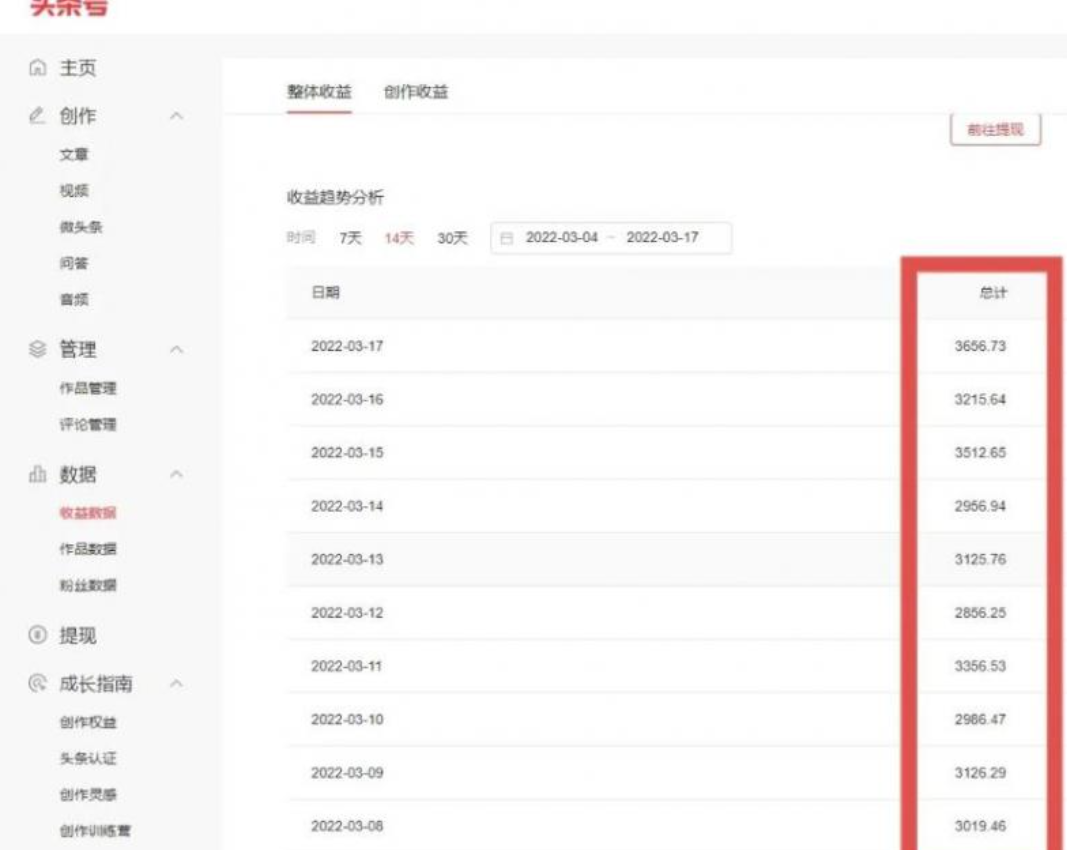Screen dimensions: 1067x850
Task: Select the 14天 time range
Action: pos(399,238)
